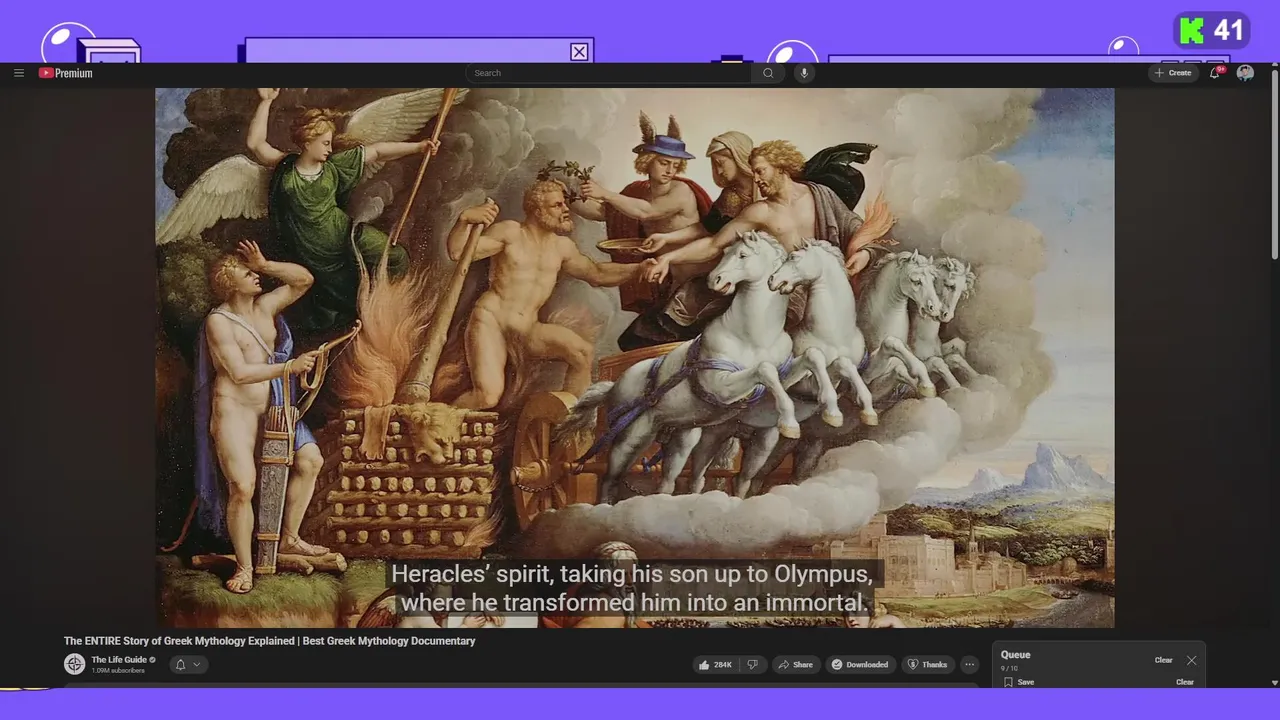Click the 1.09M subscribers text

click(x=118, y=670)
